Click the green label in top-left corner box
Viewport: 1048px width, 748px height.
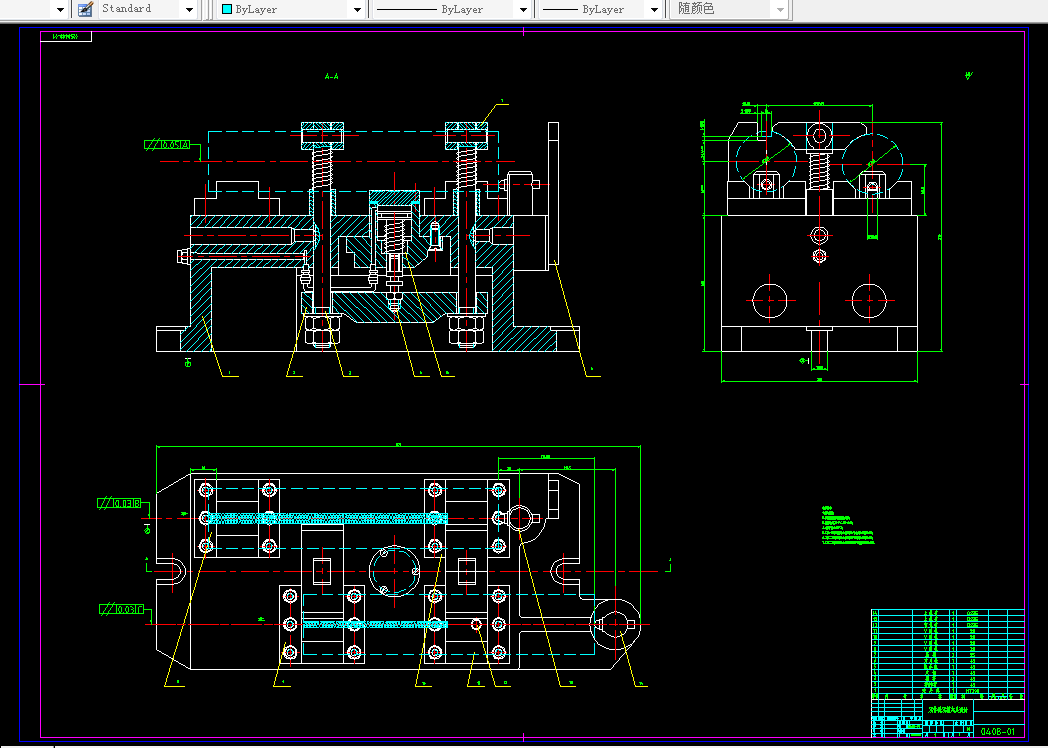(x=66, y=37)
